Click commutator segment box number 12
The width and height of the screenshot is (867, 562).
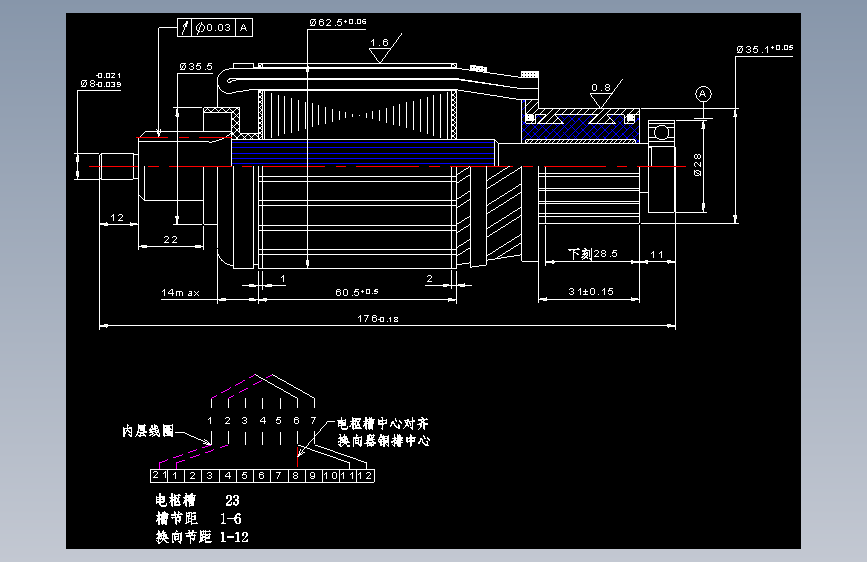coord(365,476)
